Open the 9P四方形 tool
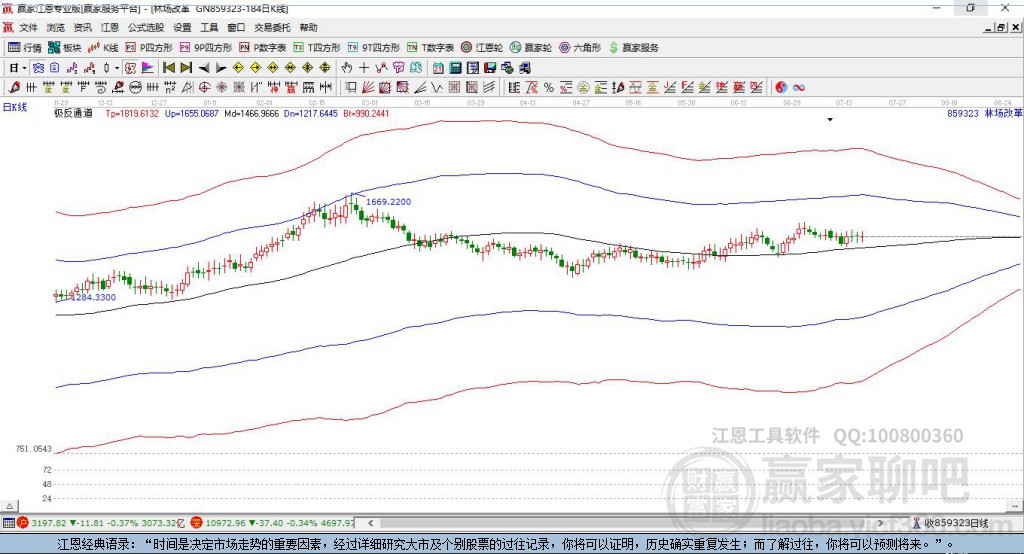 point(206,48)
